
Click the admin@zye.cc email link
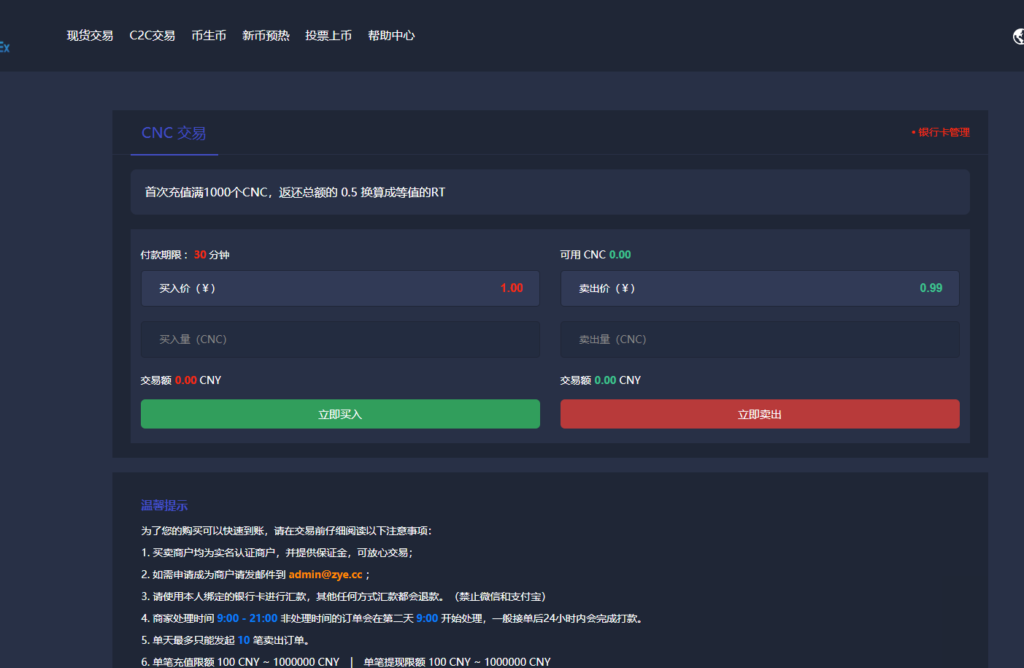[325, 575]
